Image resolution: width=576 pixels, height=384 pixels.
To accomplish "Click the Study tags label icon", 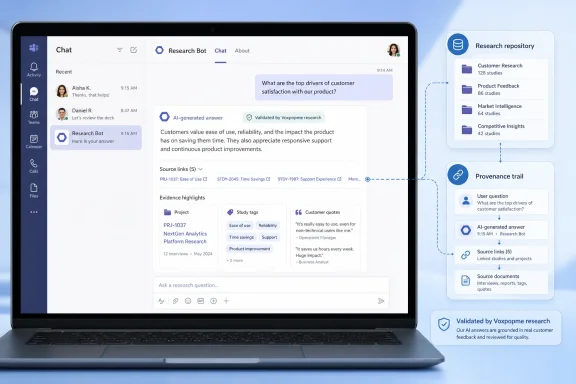I will (x=230, y=212).
